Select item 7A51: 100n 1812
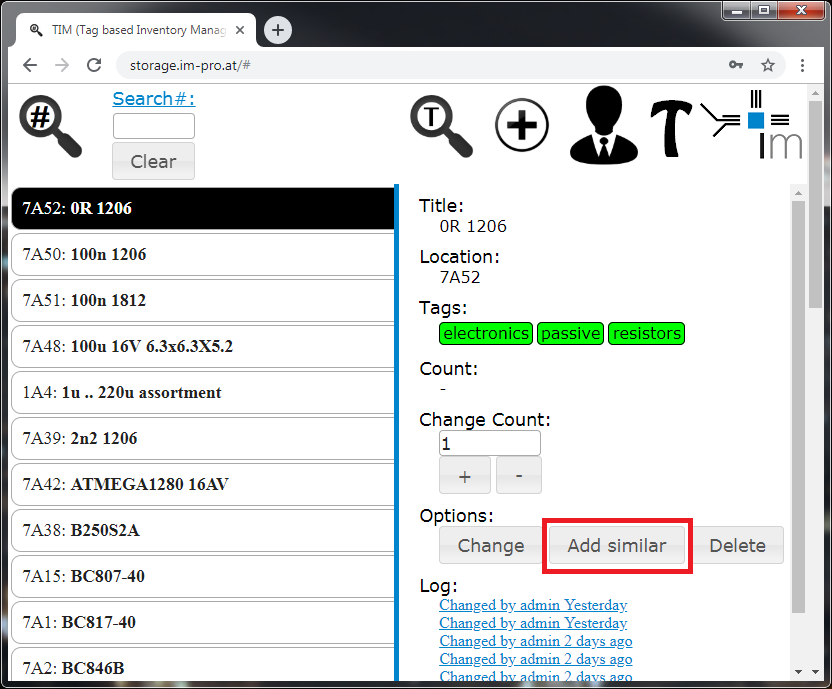 pos(203,300)
